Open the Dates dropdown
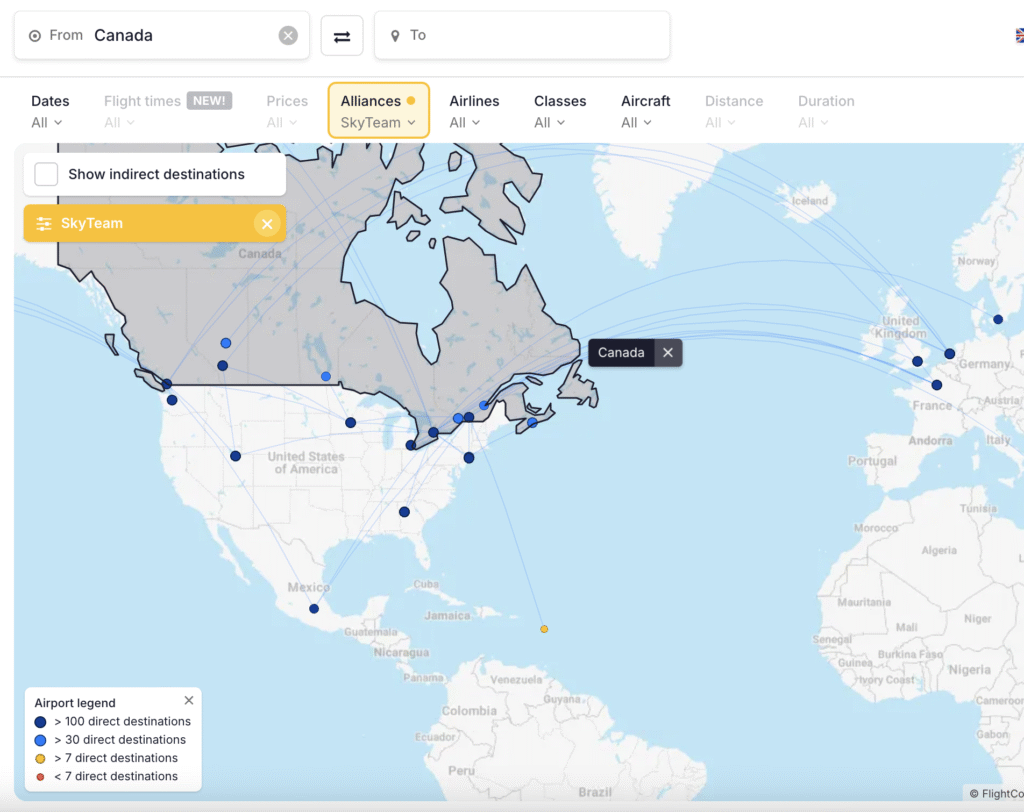1024x812 pixels. [x=48, y=111]
